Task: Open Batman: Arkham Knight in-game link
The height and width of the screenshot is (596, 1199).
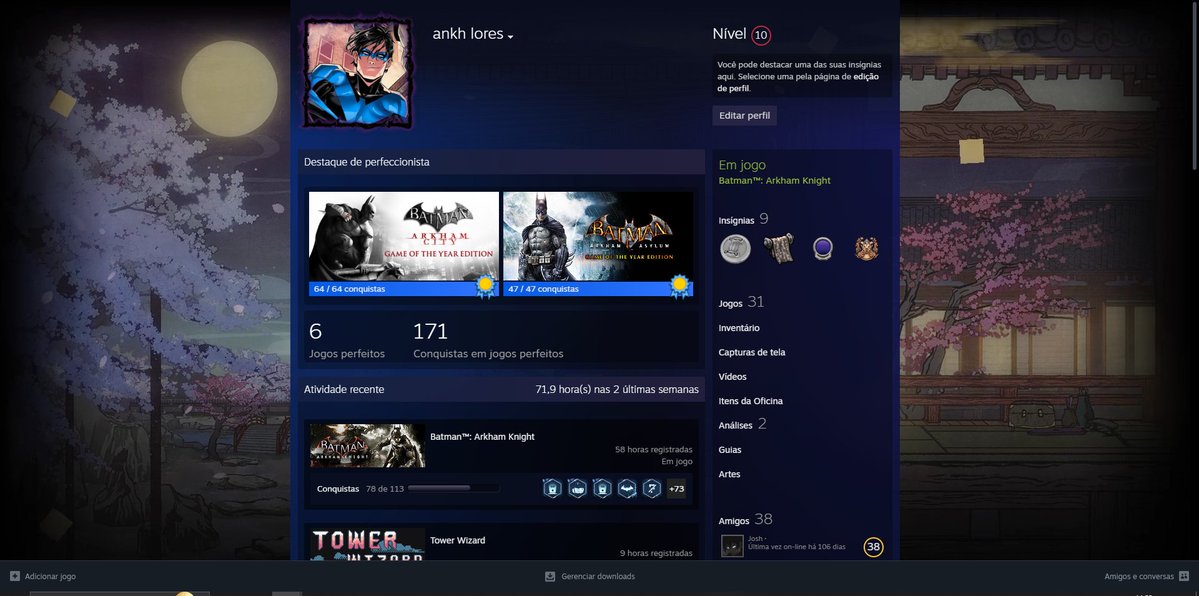Action: [775, 181]
